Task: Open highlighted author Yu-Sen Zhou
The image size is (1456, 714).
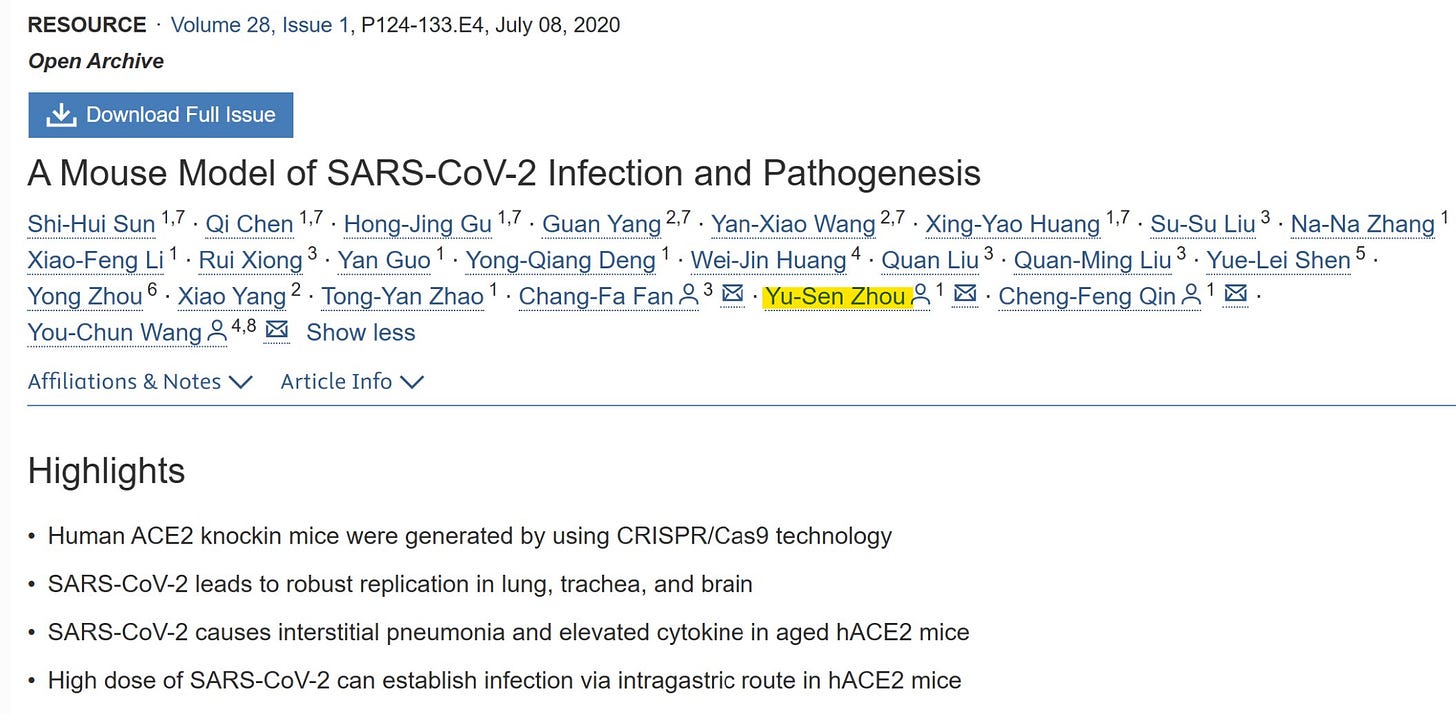Action: point(836,296)
